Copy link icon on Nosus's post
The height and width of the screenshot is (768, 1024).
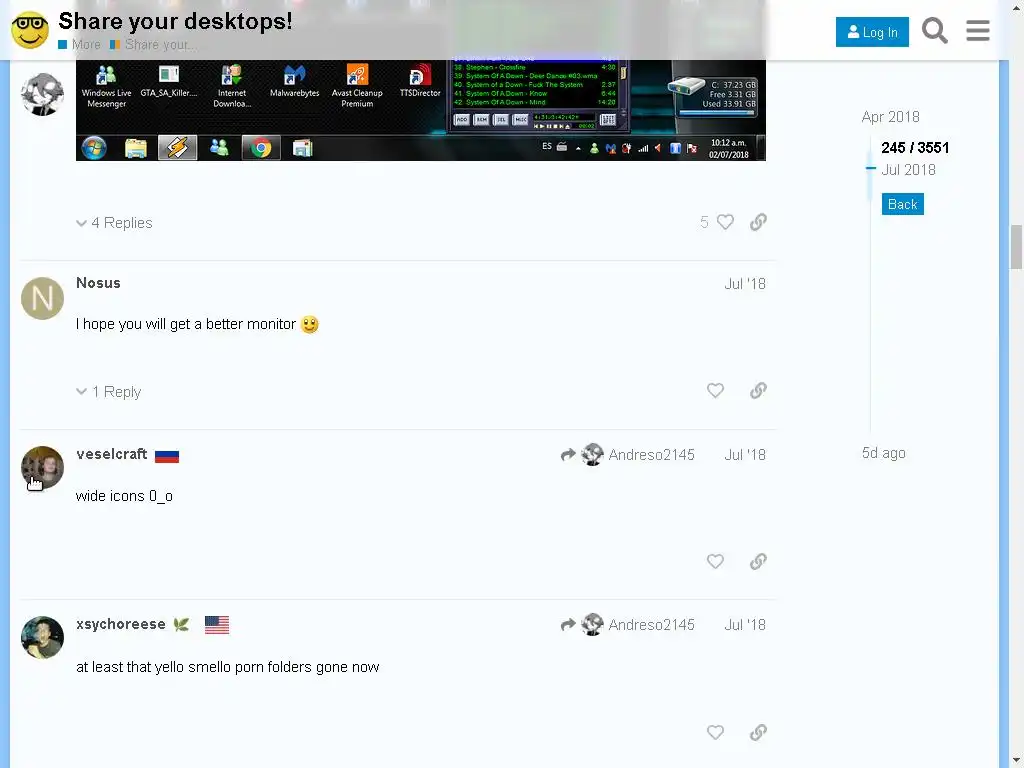(x=758, y=391)
